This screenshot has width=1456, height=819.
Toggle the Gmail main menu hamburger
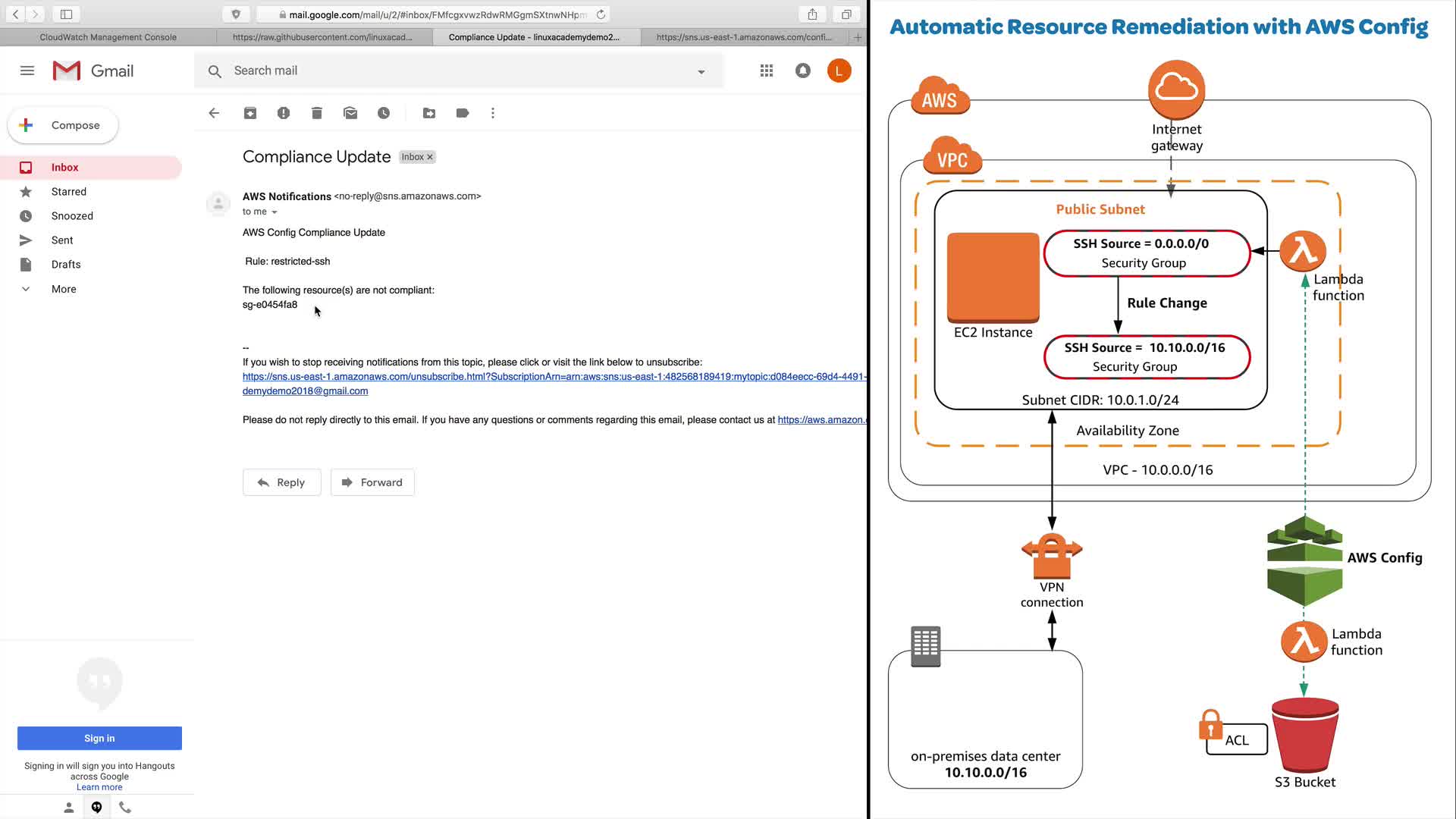(27, 71)
